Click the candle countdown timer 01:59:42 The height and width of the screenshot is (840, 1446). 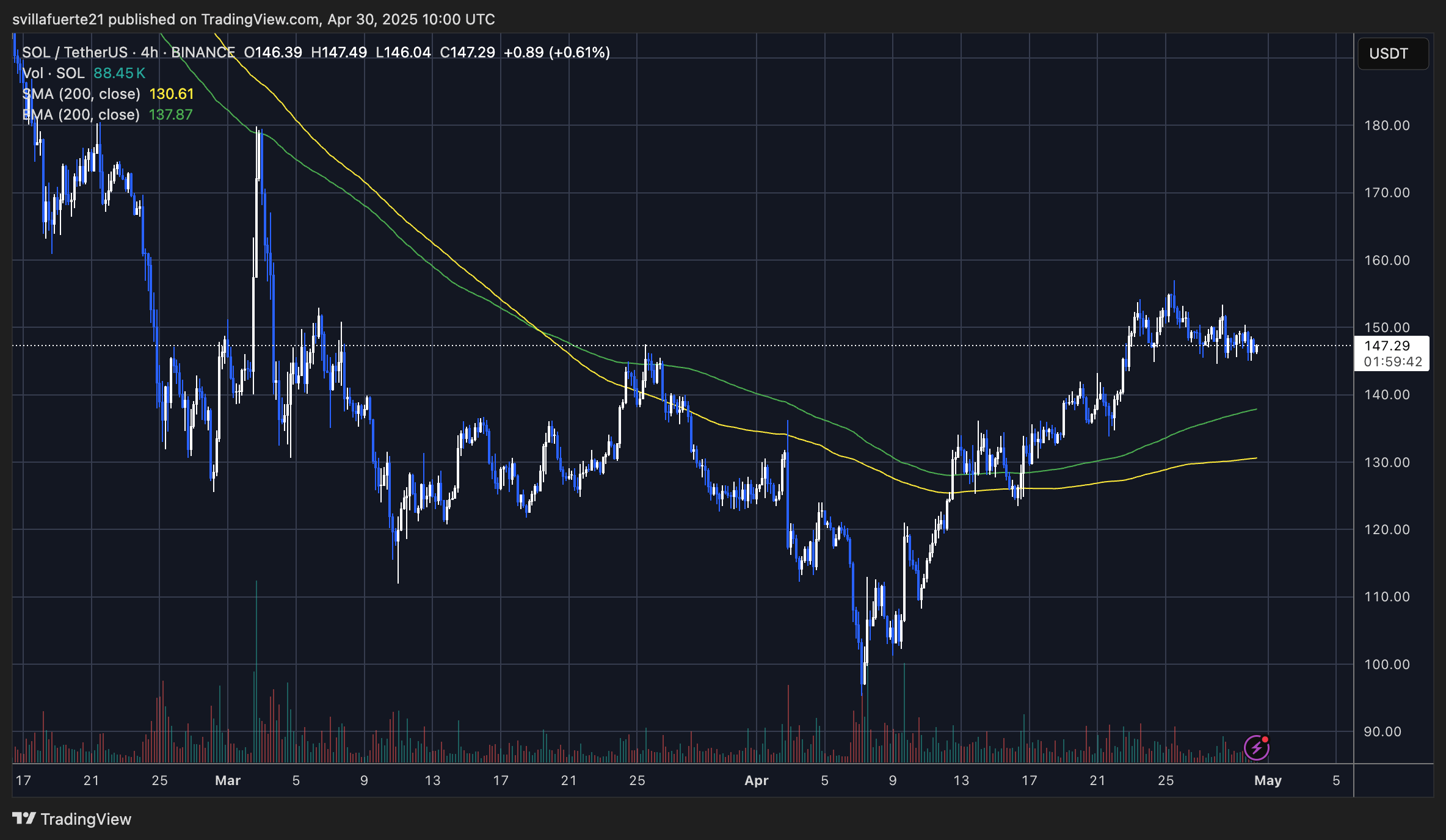(x=1392, y=361)
